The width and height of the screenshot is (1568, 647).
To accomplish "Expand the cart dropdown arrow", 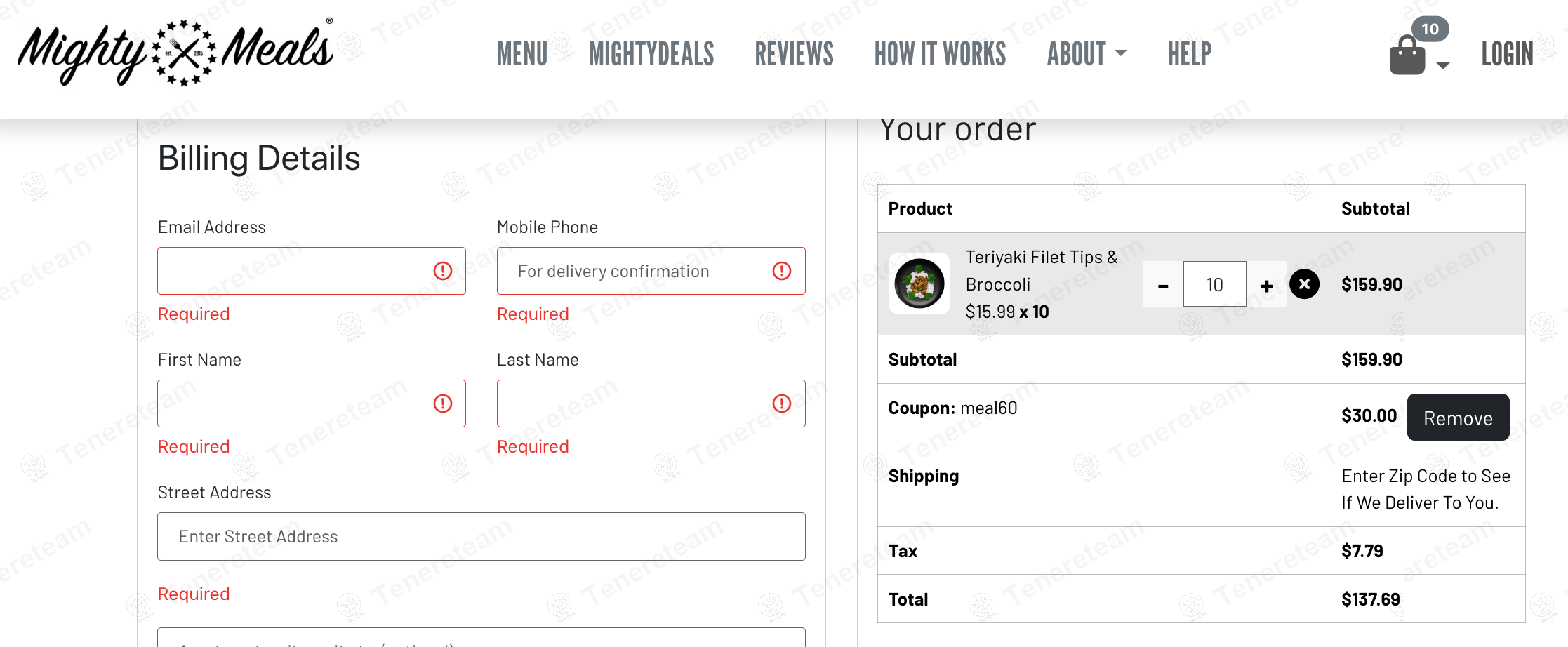I will pyautogui.click(x=1443, y=65).
